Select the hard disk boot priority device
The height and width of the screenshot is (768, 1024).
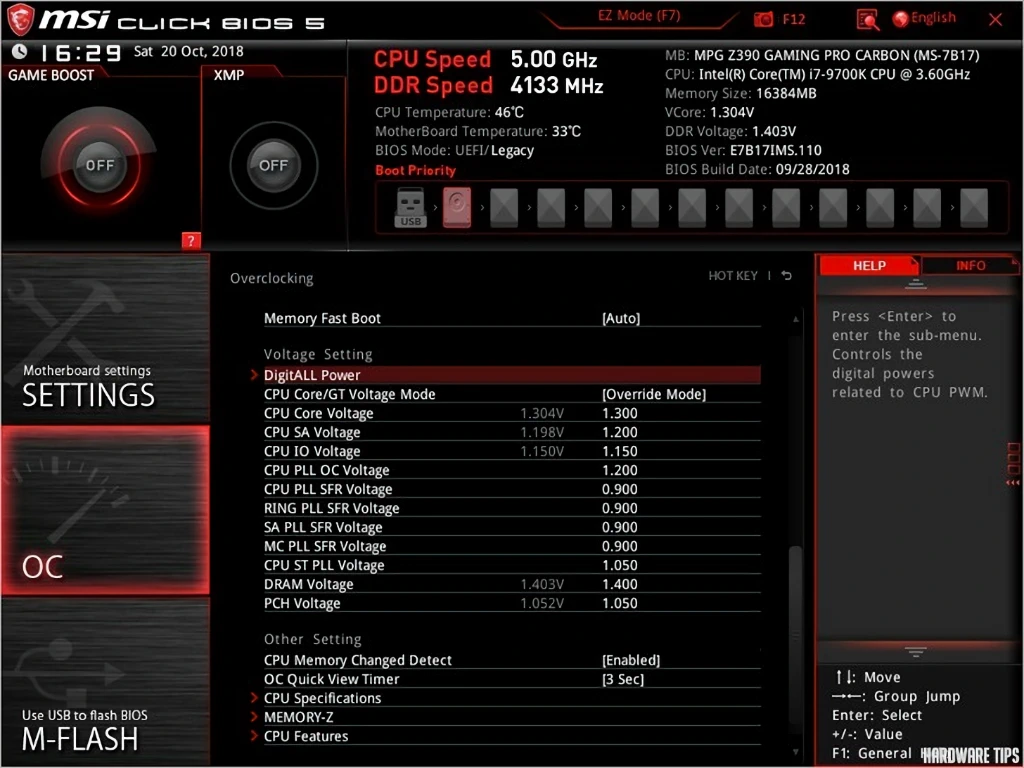tap(456, 207)
